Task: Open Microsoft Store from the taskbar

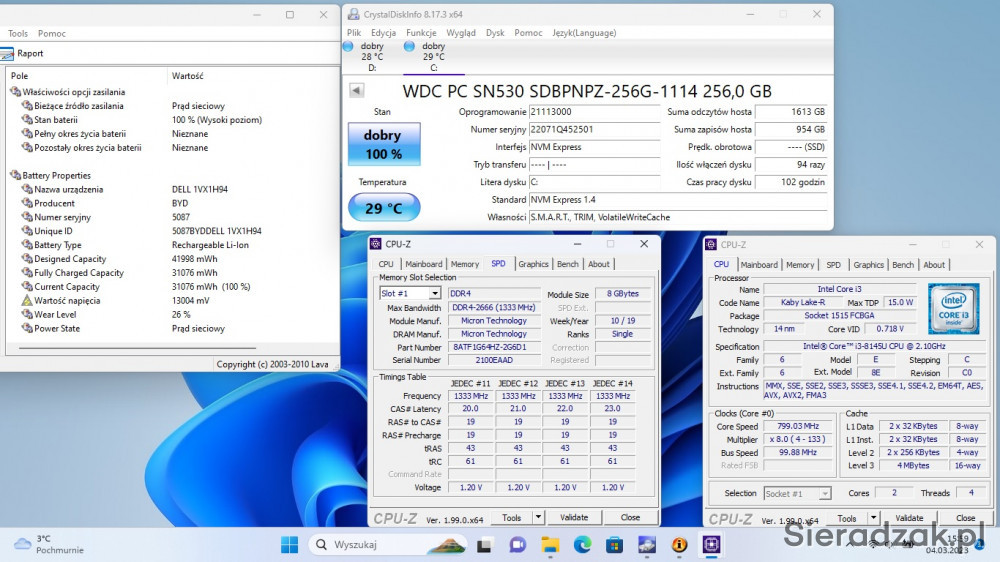Action: point(614,545)
